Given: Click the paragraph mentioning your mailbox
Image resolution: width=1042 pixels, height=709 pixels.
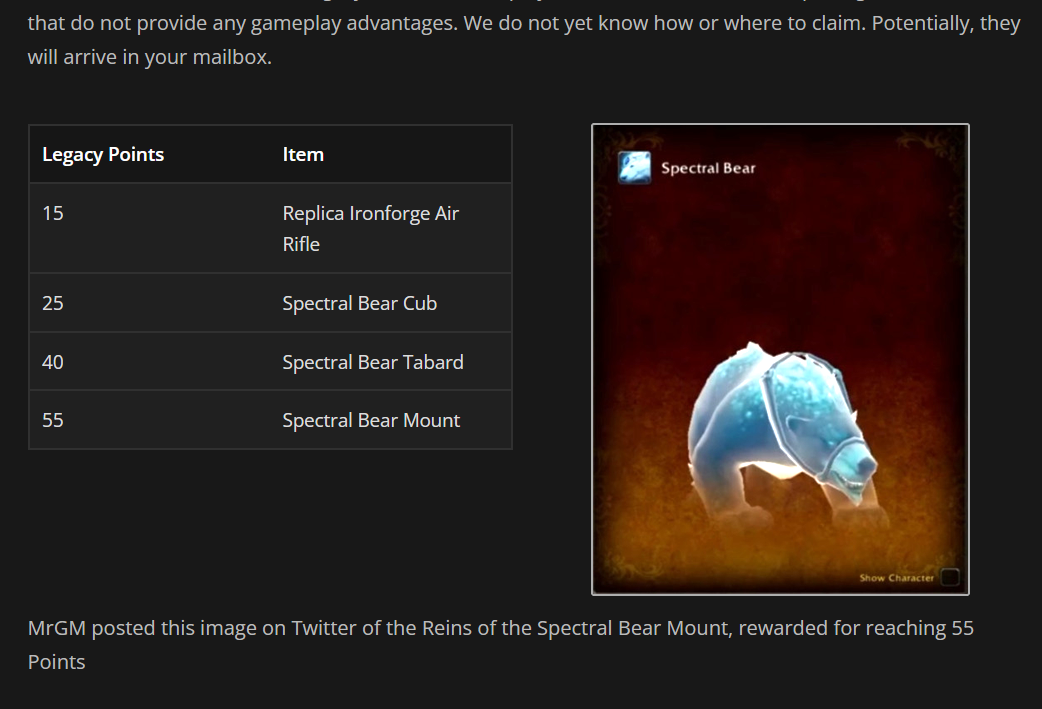Looking at the screenshot, I should [x=524, y=40].
